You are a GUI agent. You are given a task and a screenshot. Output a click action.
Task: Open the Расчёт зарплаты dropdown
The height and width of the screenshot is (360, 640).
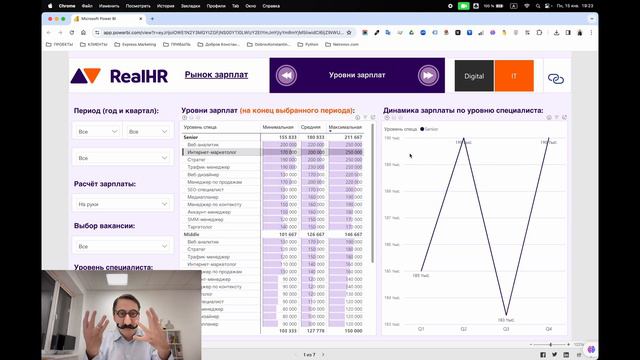click(123, 204)
